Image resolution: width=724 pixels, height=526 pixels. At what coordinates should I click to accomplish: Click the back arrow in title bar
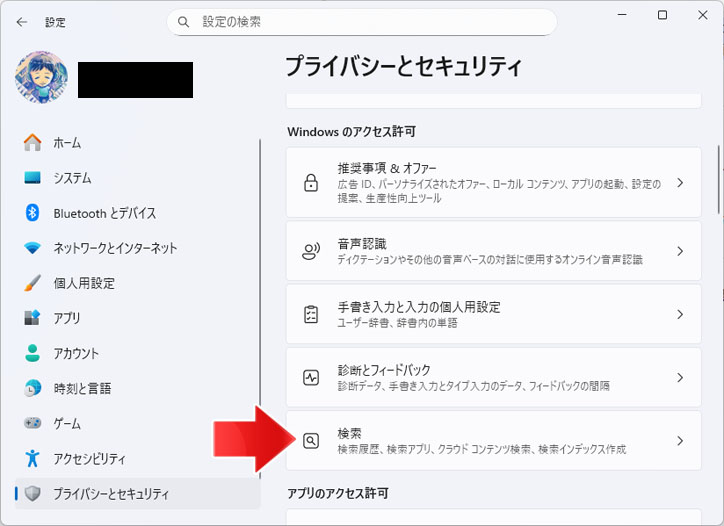pyautogui.click(x=22, y=21)
